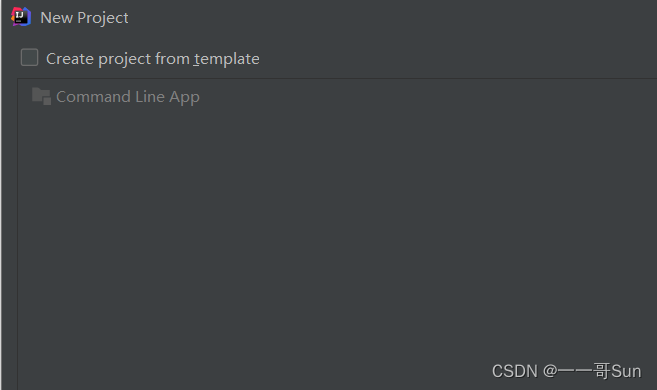Open the window menu via the IJ title icon

(21, 17)
